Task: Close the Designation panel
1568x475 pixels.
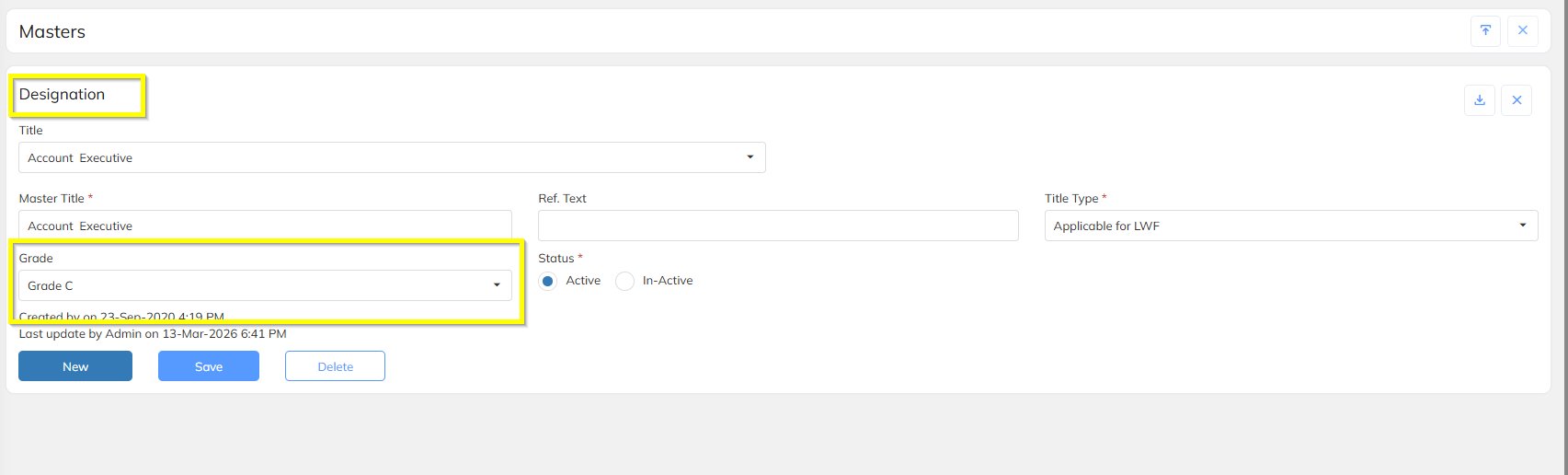Action: pyautogui.click(x=1517, y=100)
